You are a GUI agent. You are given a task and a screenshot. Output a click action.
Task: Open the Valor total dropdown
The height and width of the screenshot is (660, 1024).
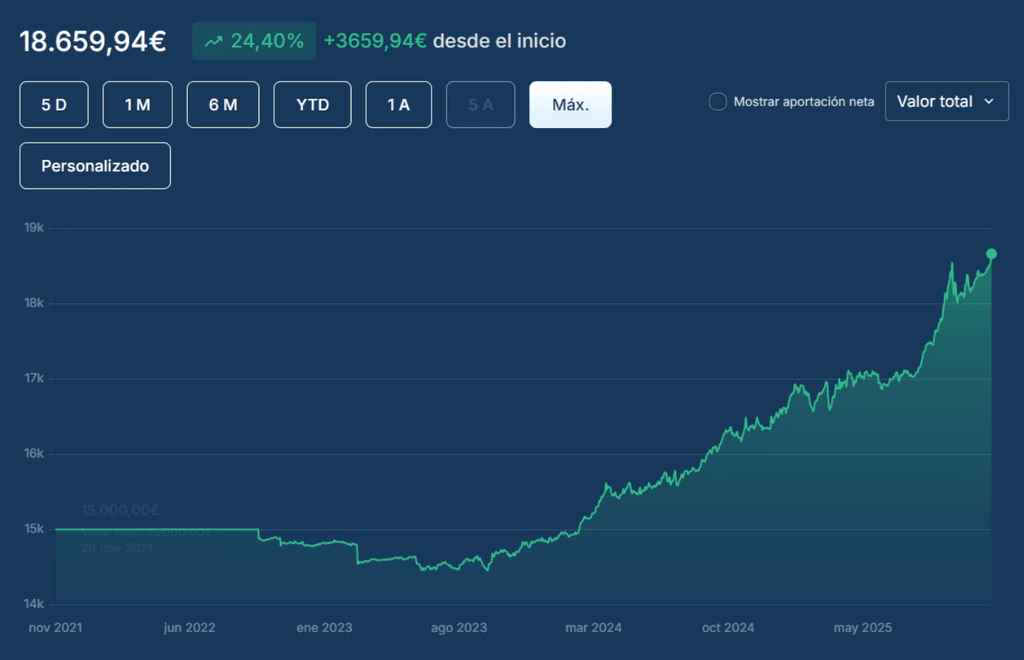946,101
